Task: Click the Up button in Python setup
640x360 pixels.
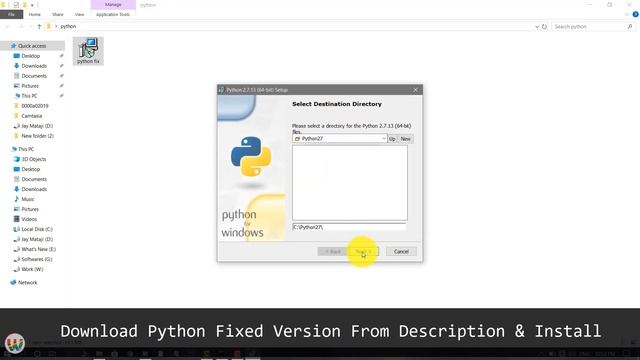Action: click(392, 139)
